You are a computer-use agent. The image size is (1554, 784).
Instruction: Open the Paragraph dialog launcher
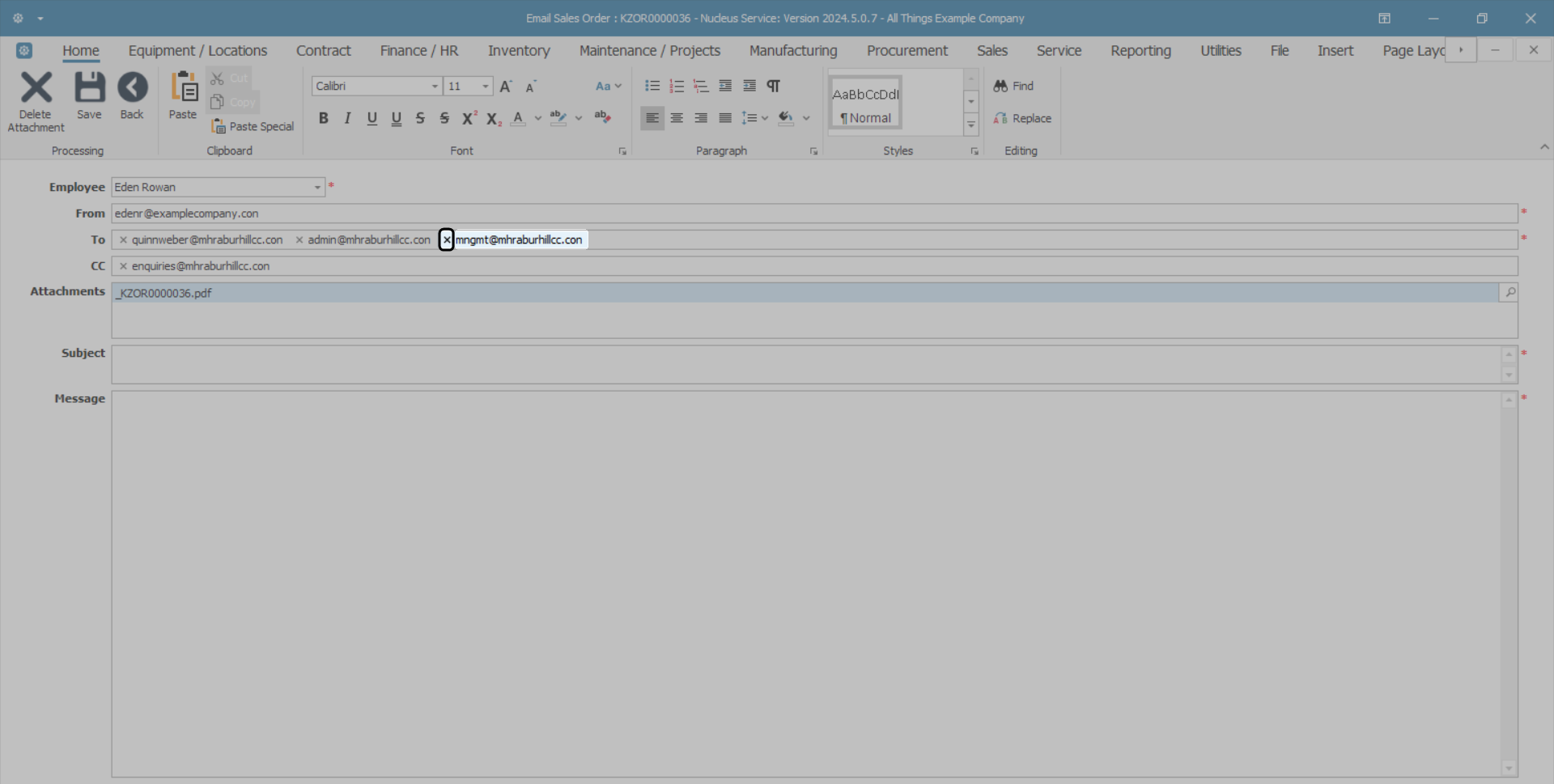(813, 151)
